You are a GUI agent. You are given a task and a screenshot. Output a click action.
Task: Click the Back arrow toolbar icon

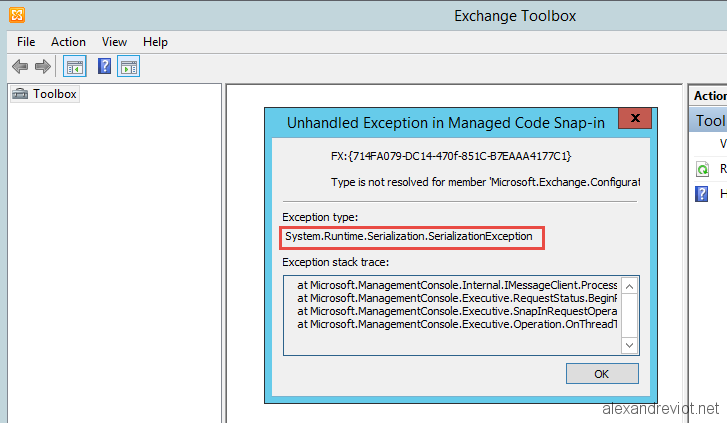(x=20, y=67)
